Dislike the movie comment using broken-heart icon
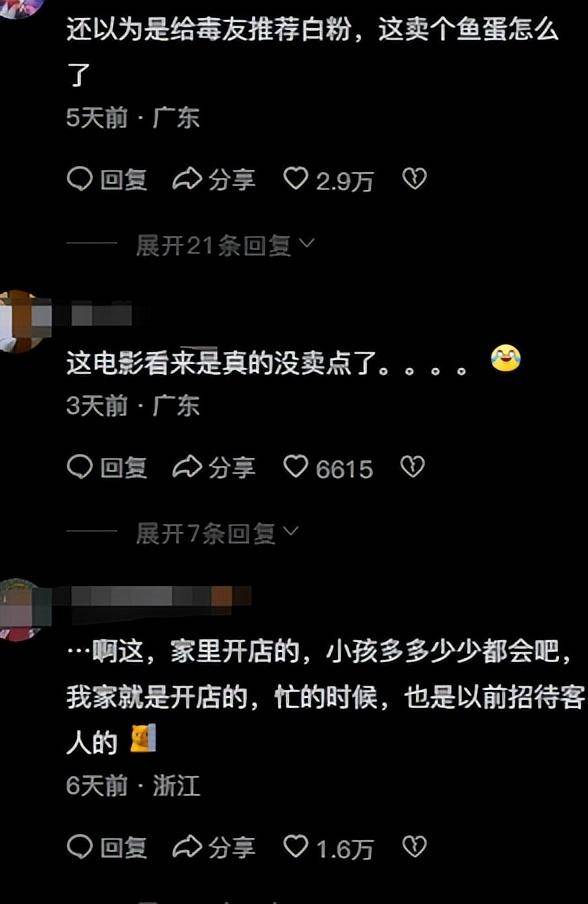This screenshot has height=904, width=588. (x=412, y=466)
